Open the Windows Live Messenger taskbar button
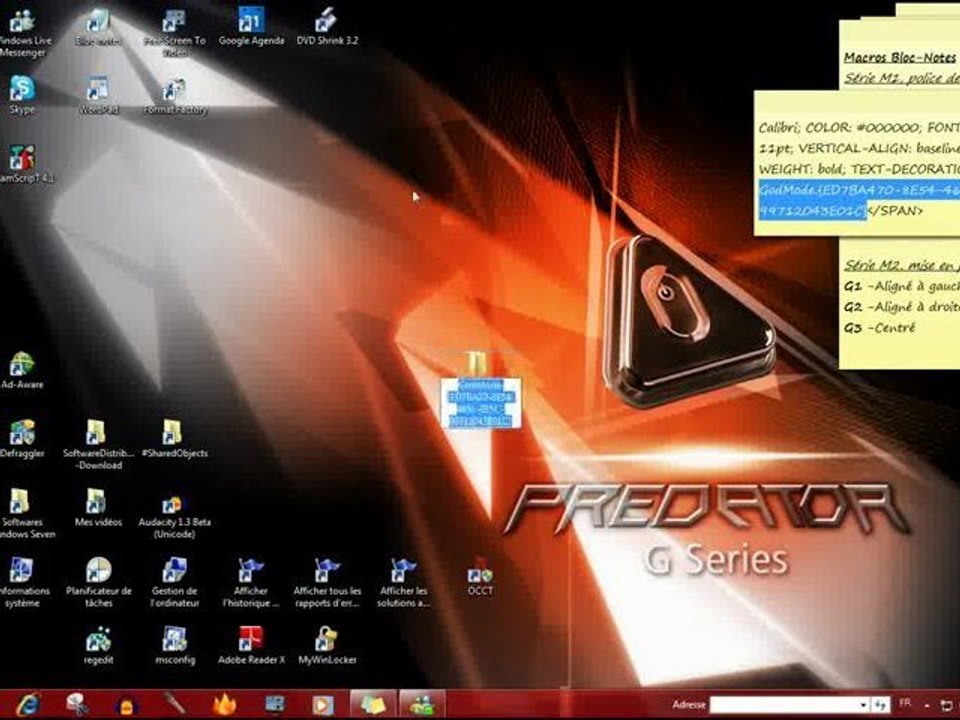The width and height of the screenshot is (960, 720). (x=422, y=705)
